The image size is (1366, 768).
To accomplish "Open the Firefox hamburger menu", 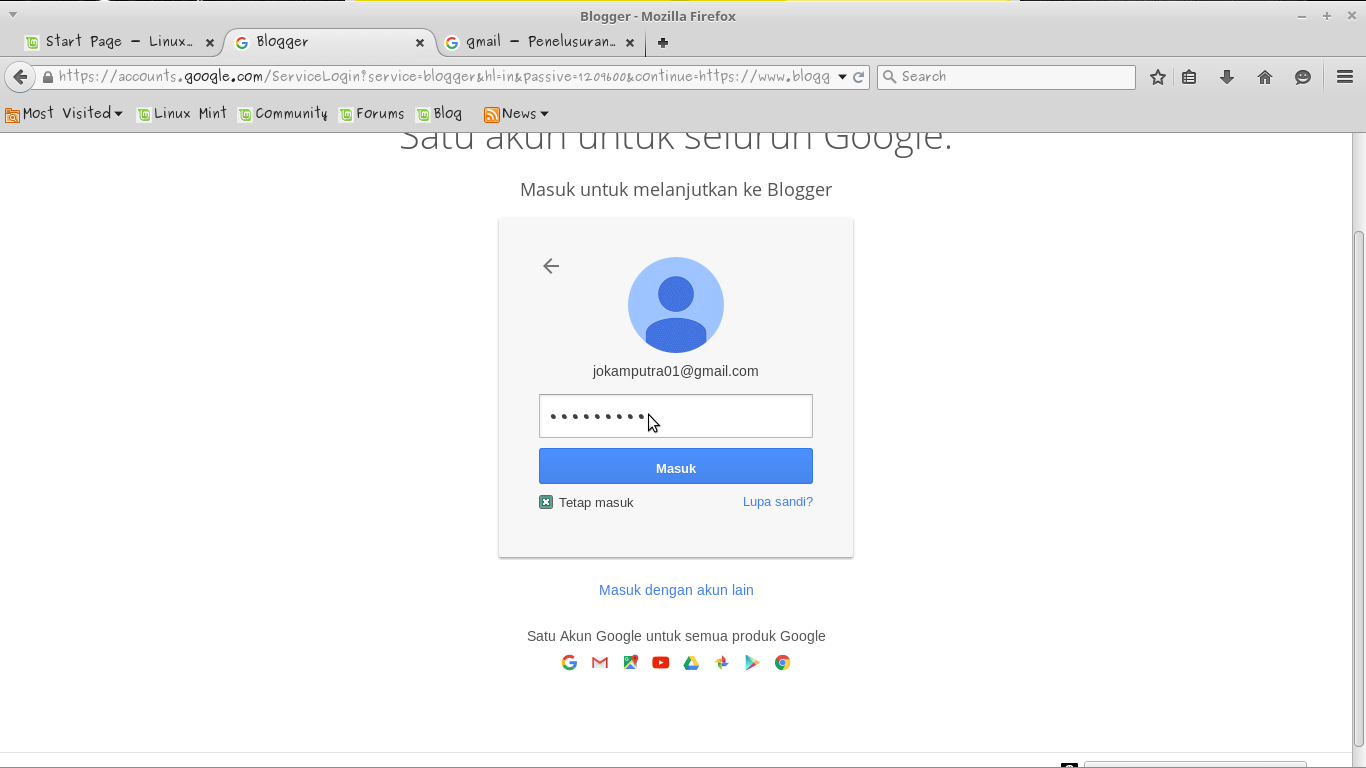I will tap(1345, 77).
